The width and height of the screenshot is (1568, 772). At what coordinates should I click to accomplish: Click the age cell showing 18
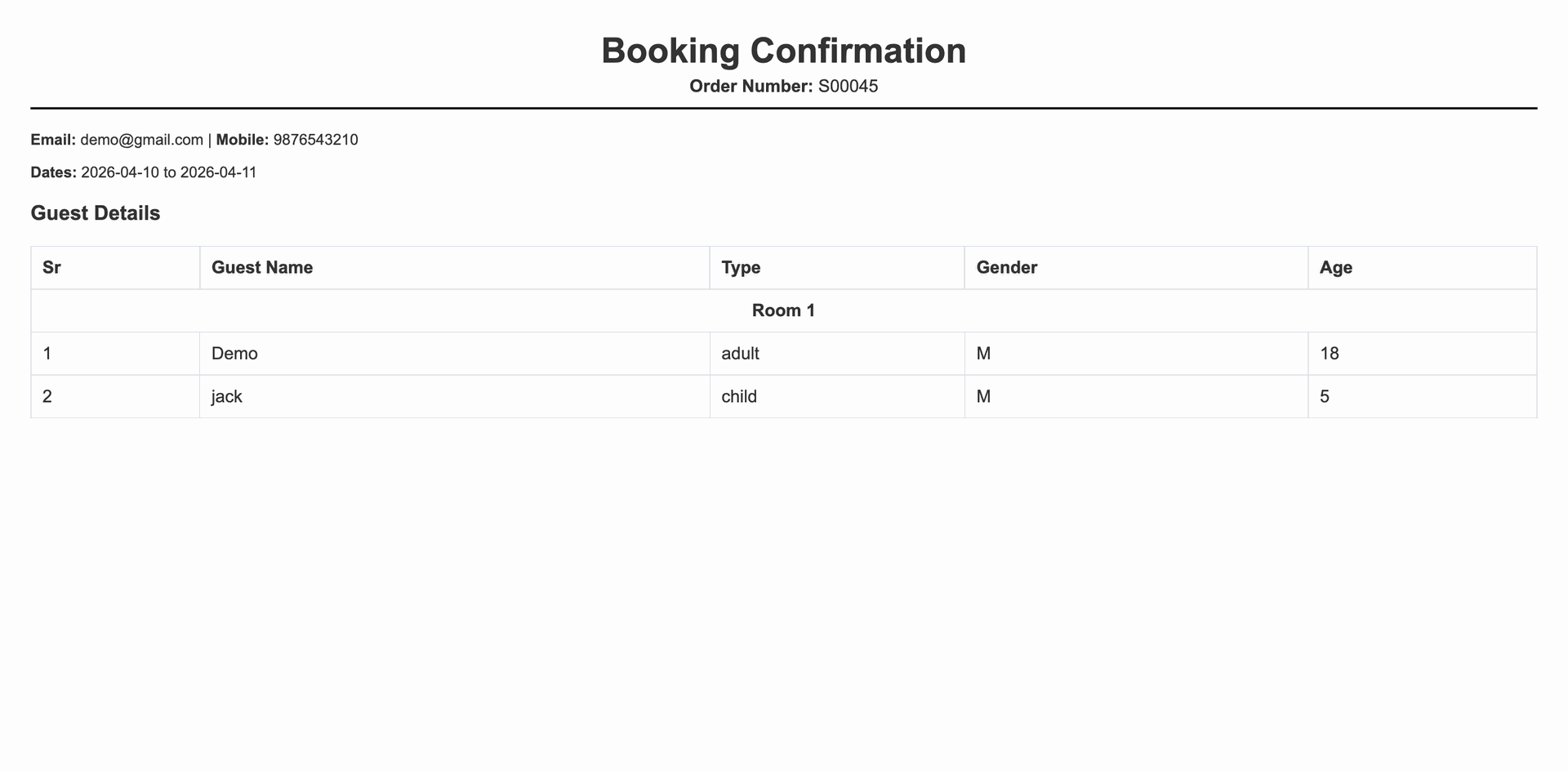pos(1423,354)
